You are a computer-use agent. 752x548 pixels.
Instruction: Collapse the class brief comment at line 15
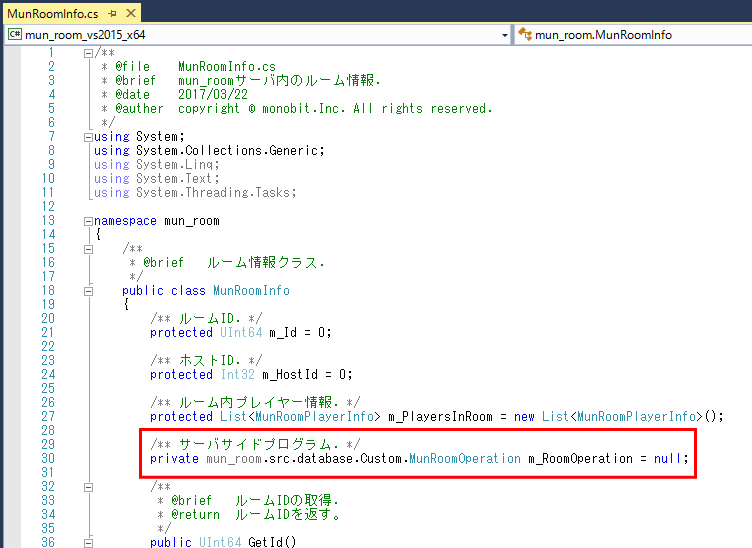point(88,249)
